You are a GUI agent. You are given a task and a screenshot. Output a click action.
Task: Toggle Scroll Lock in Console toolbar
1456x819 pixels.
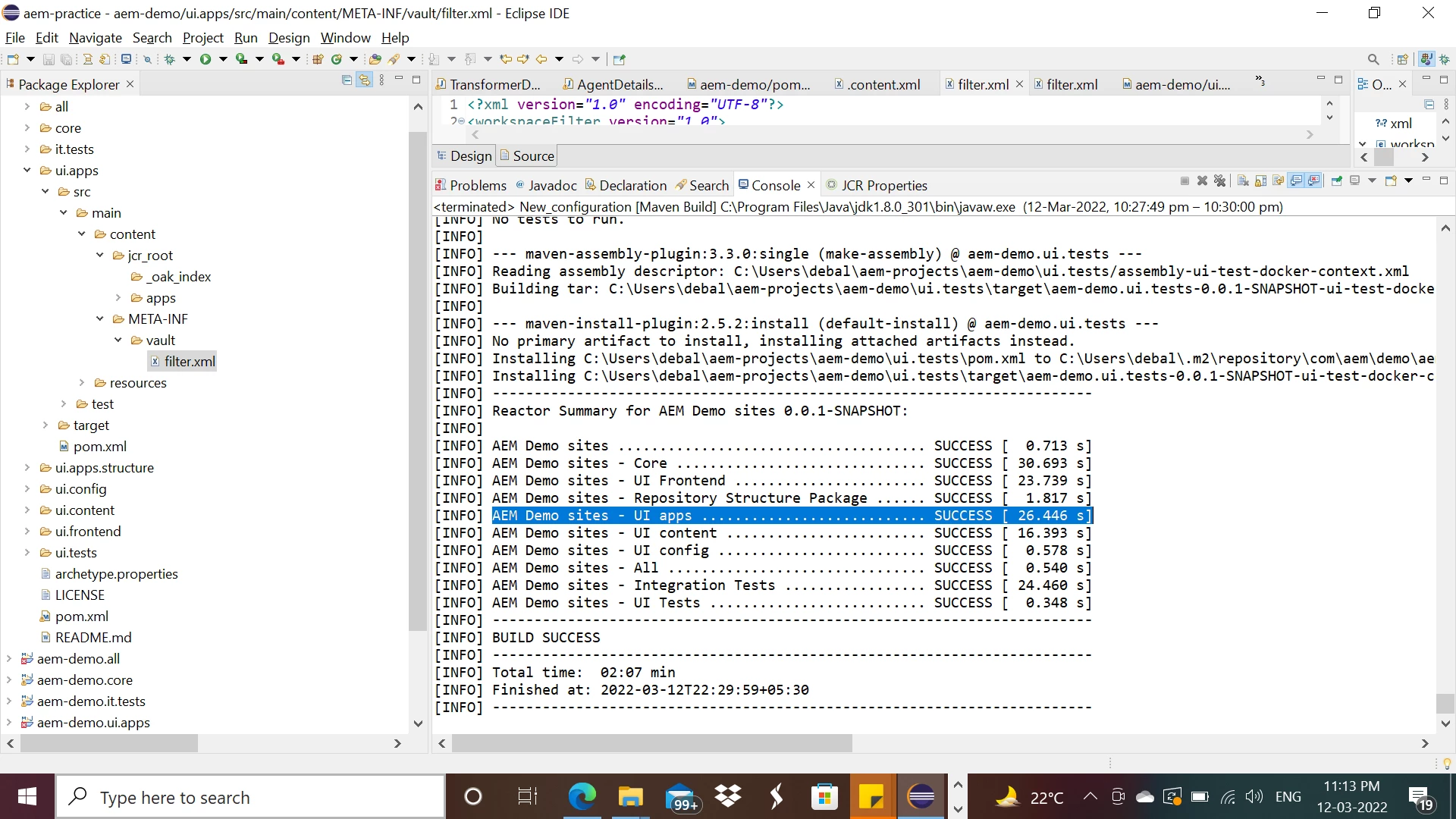click(1260, 181)
